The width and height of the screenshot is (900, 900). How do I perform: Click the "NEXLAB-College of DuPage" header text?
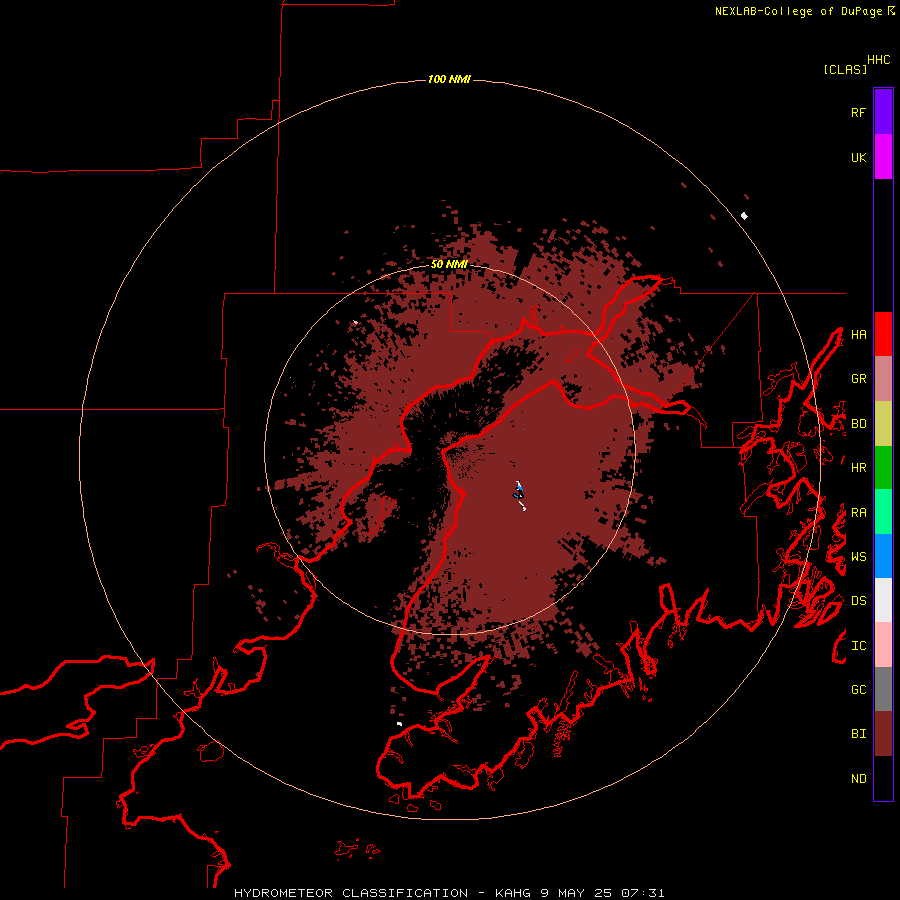click(798, 11)
